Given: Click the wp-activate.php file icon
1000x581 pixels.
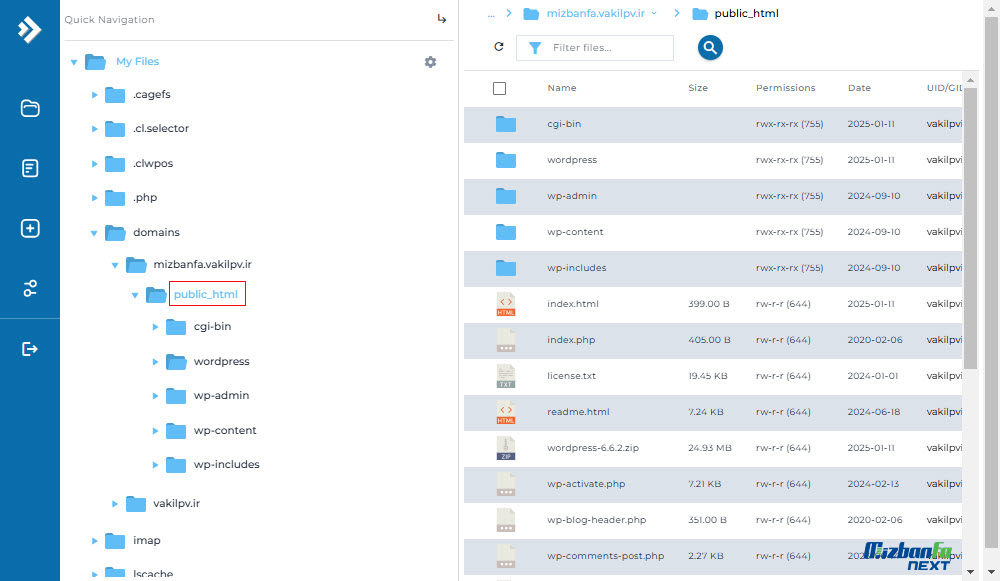Looking at the screenshot, I should pos(506,484).
